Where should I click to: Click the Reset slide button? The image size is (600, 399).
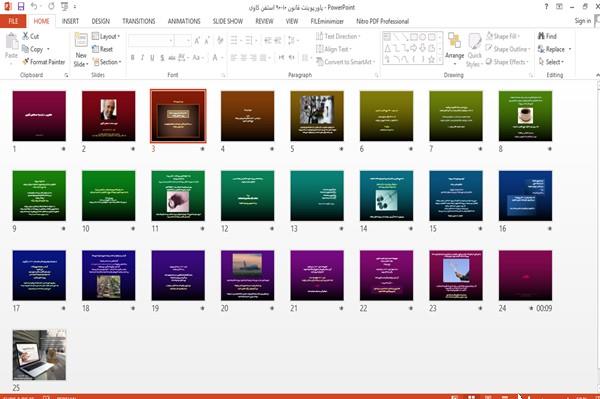[102, 49]
